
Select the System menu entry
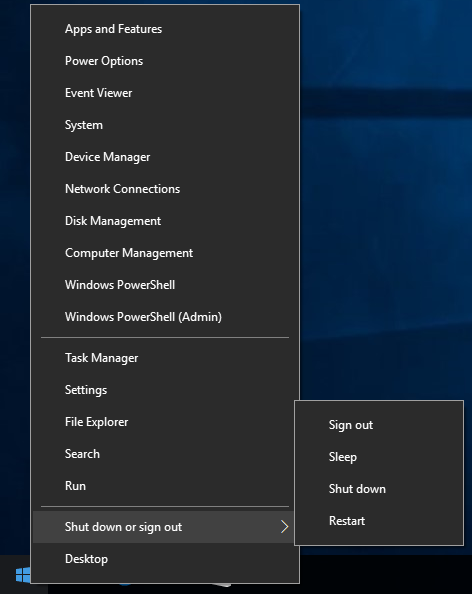pyautogui.click(x=165, y=125)
